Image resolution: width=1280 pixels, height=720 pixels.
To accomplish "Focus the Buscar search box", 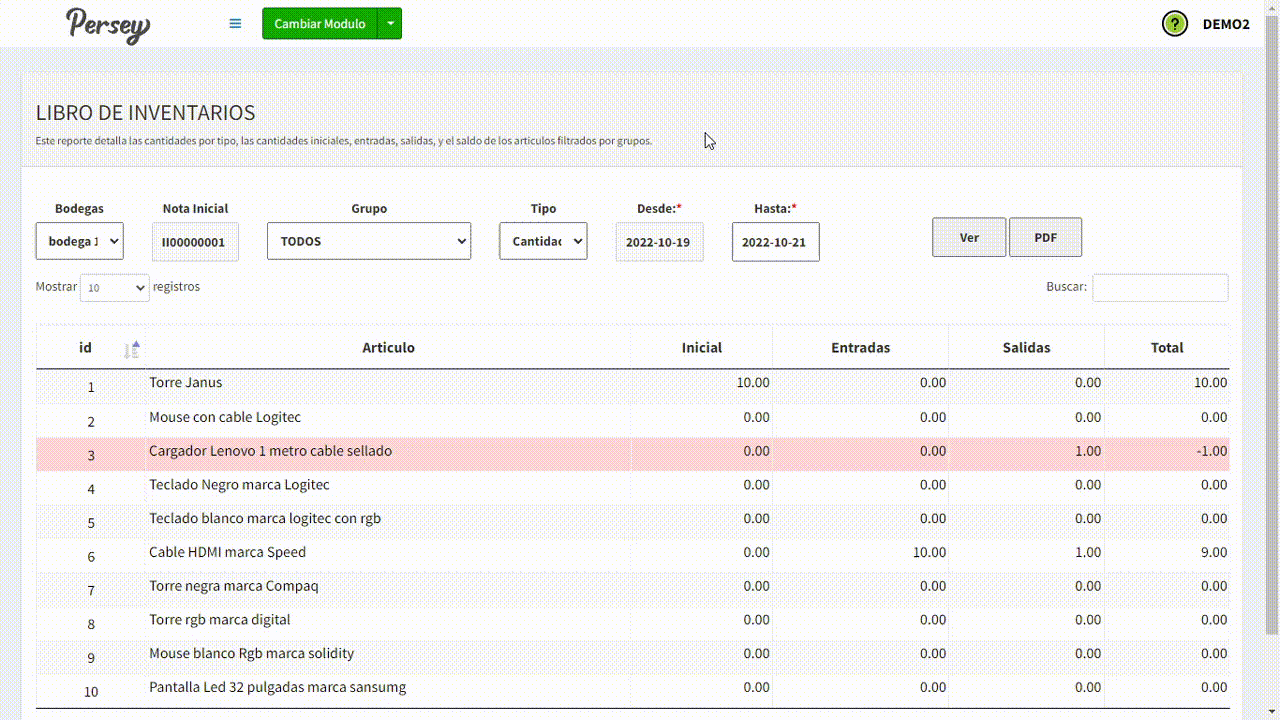I will 1160,288.
